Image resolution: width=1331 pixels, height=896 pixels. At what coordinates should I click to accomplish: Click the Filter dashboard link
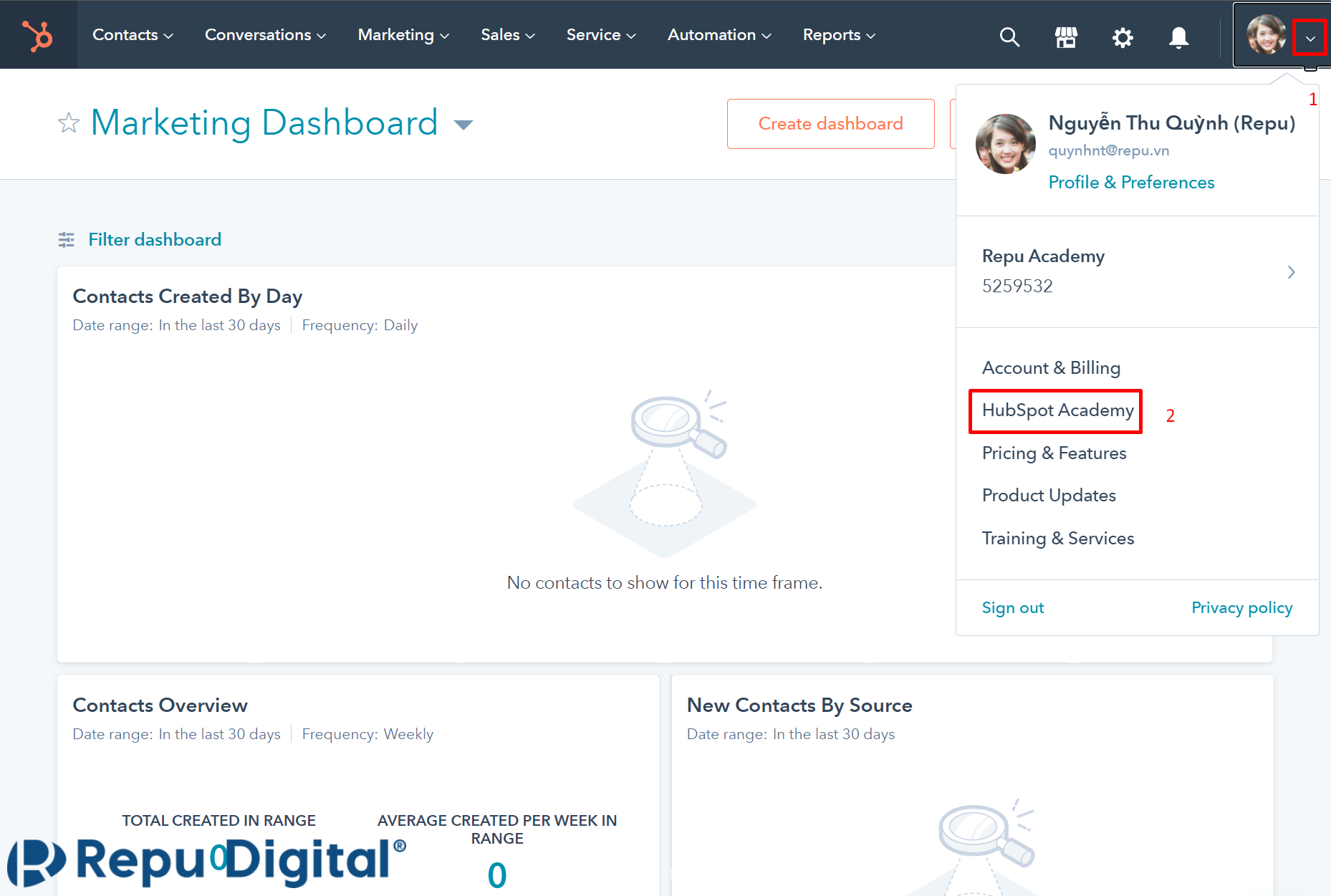pyautogui.click(x=155, y=239)
